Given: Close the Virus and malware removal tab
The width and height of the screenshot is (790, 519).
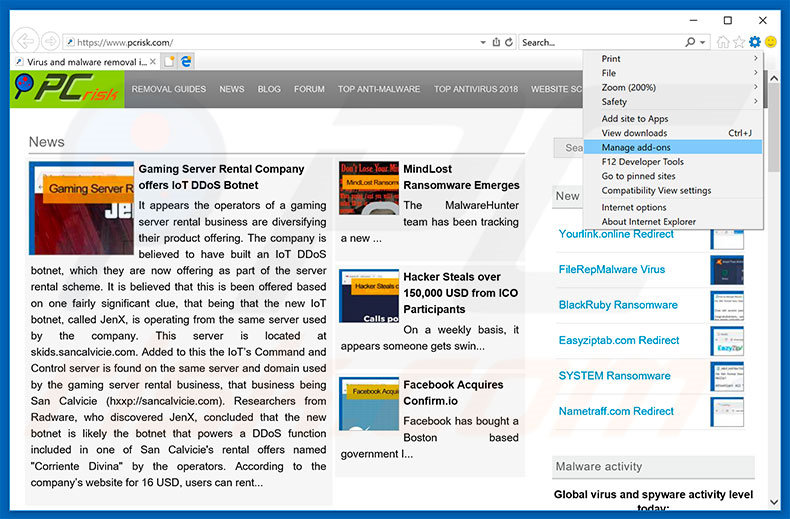Looking at the screenshot, I should (153, 61).
